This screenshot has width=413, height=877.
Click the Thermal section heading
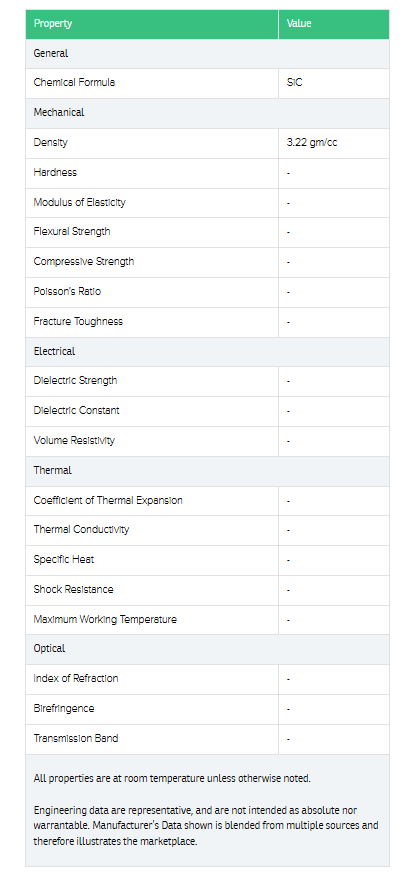[x=53, y=470]
